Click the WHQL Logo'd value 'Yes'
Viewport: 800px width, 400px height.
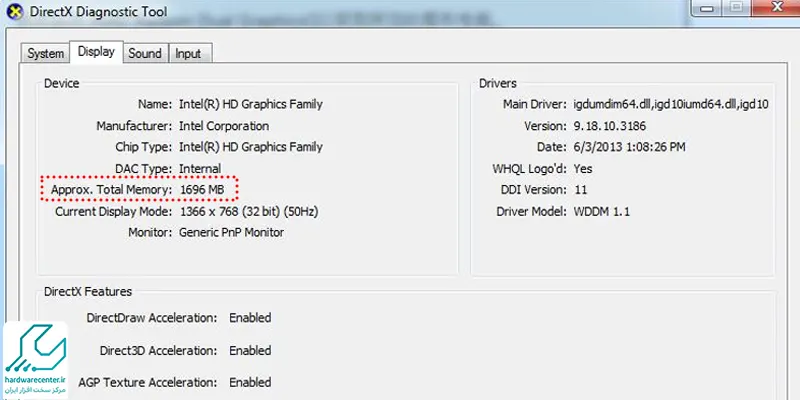(583, 168)
